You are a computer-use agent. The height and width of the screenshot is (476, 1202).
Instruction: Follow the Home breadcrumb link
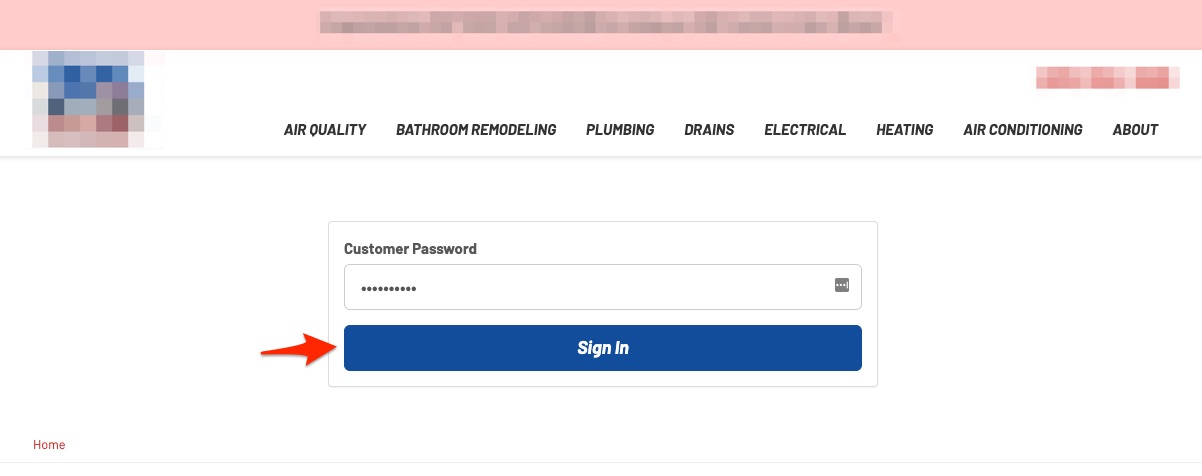49,445
